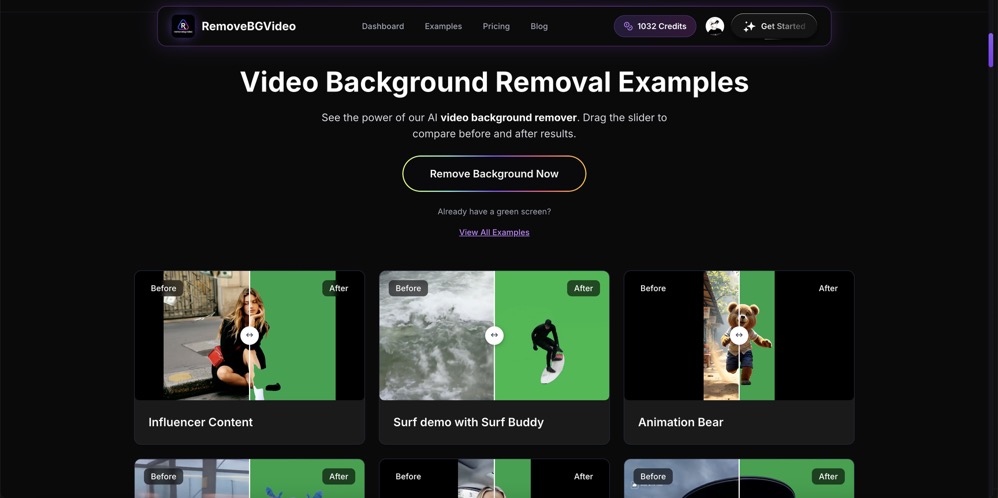Click the Animation Bear card title

(680, 422)
